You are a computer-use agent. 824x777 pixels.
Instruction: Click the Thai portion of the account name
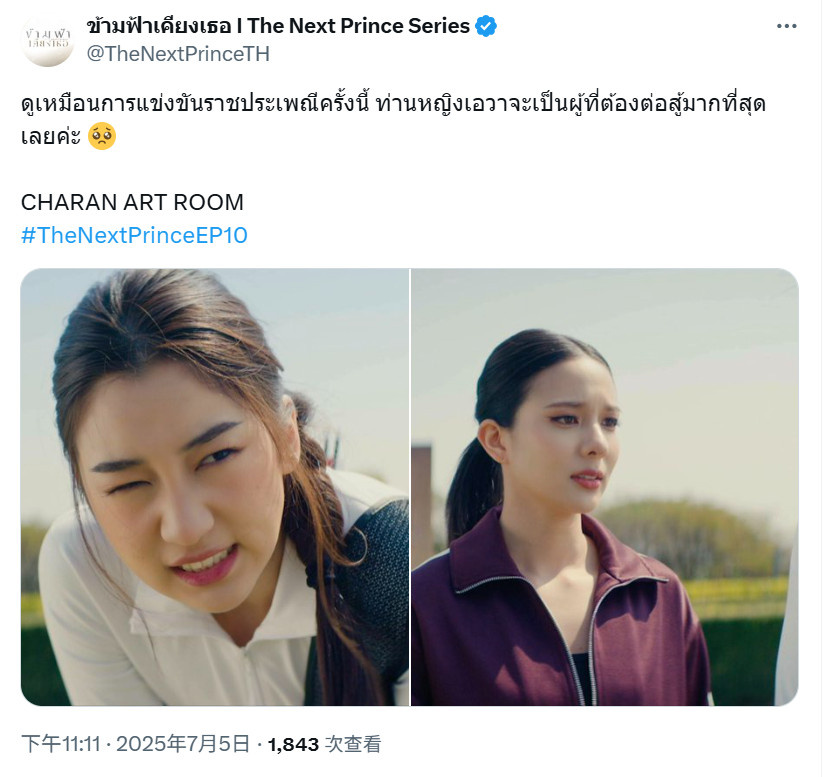click(x=159, y=26)
